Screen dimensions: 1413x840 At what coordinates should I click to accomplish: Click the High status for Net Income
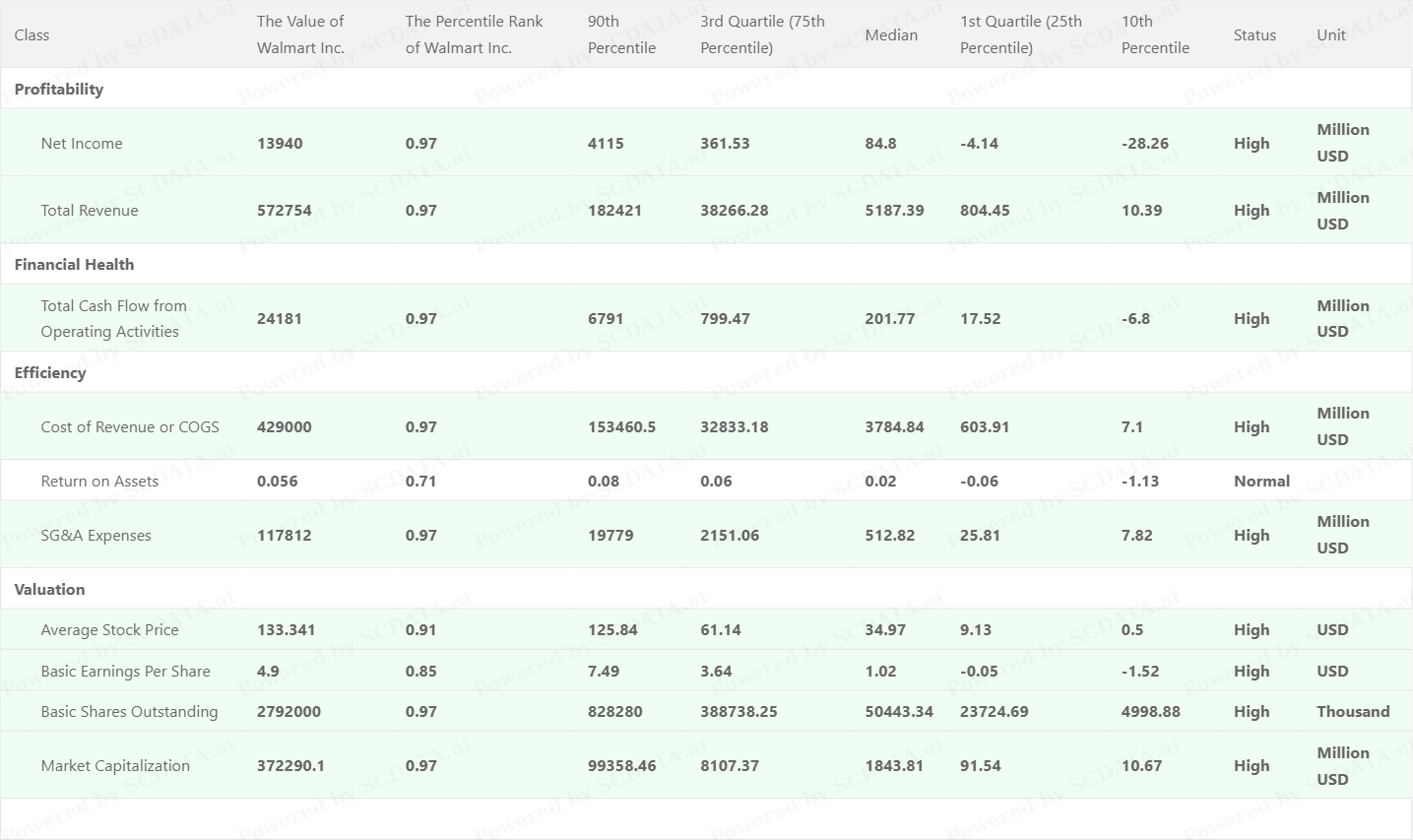click(x=1252, y=143)
